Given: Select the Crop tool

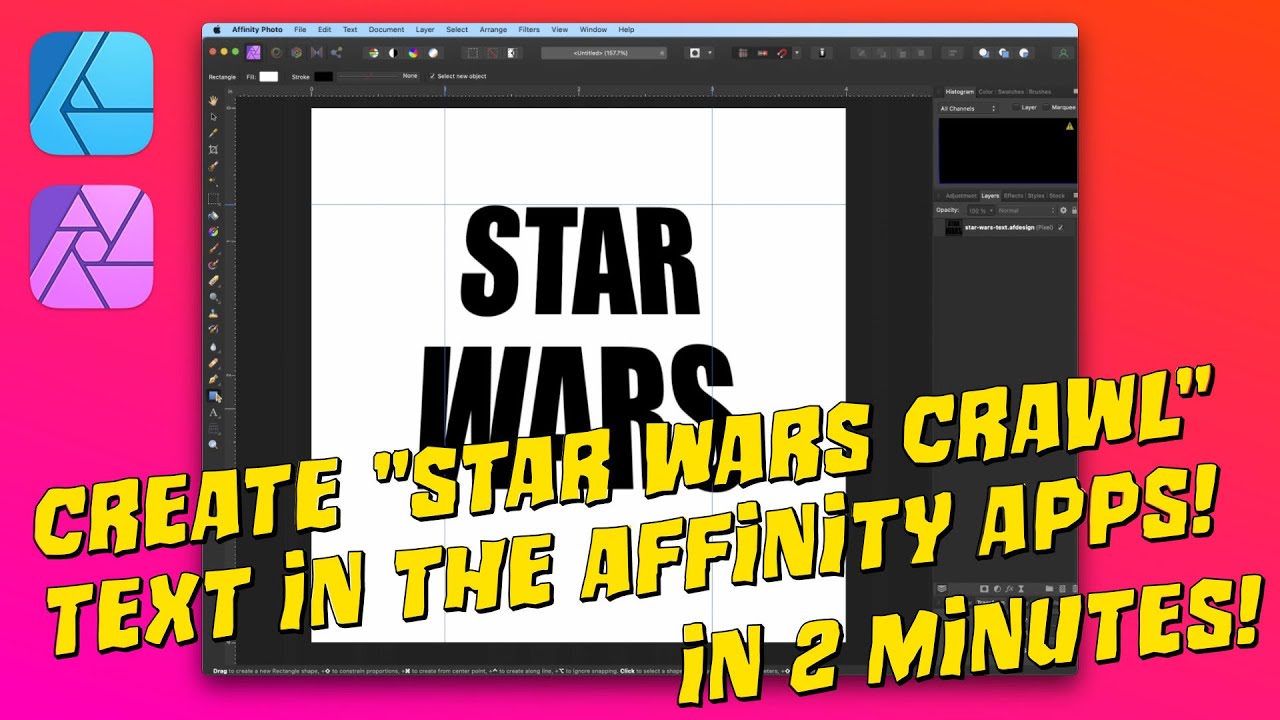Looking at the screenshot, I should 213,149.
